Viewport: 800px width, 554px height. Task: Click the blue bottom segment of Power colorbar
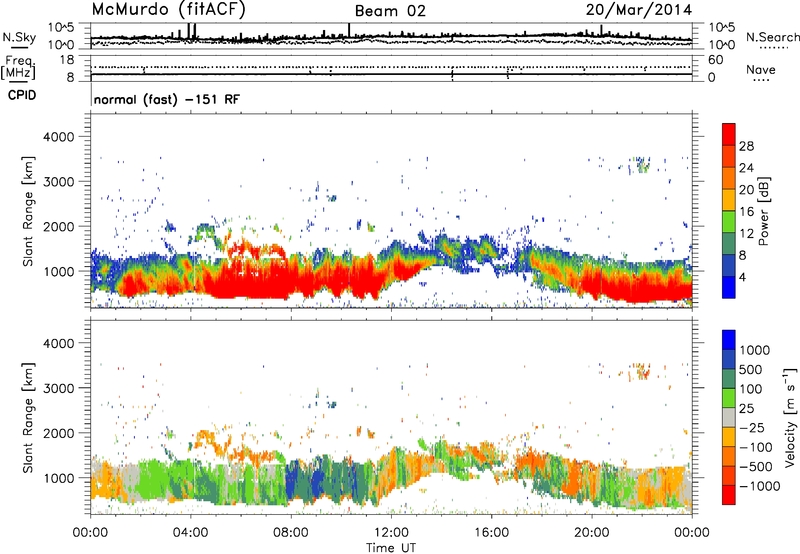click(x=729, y=288)
